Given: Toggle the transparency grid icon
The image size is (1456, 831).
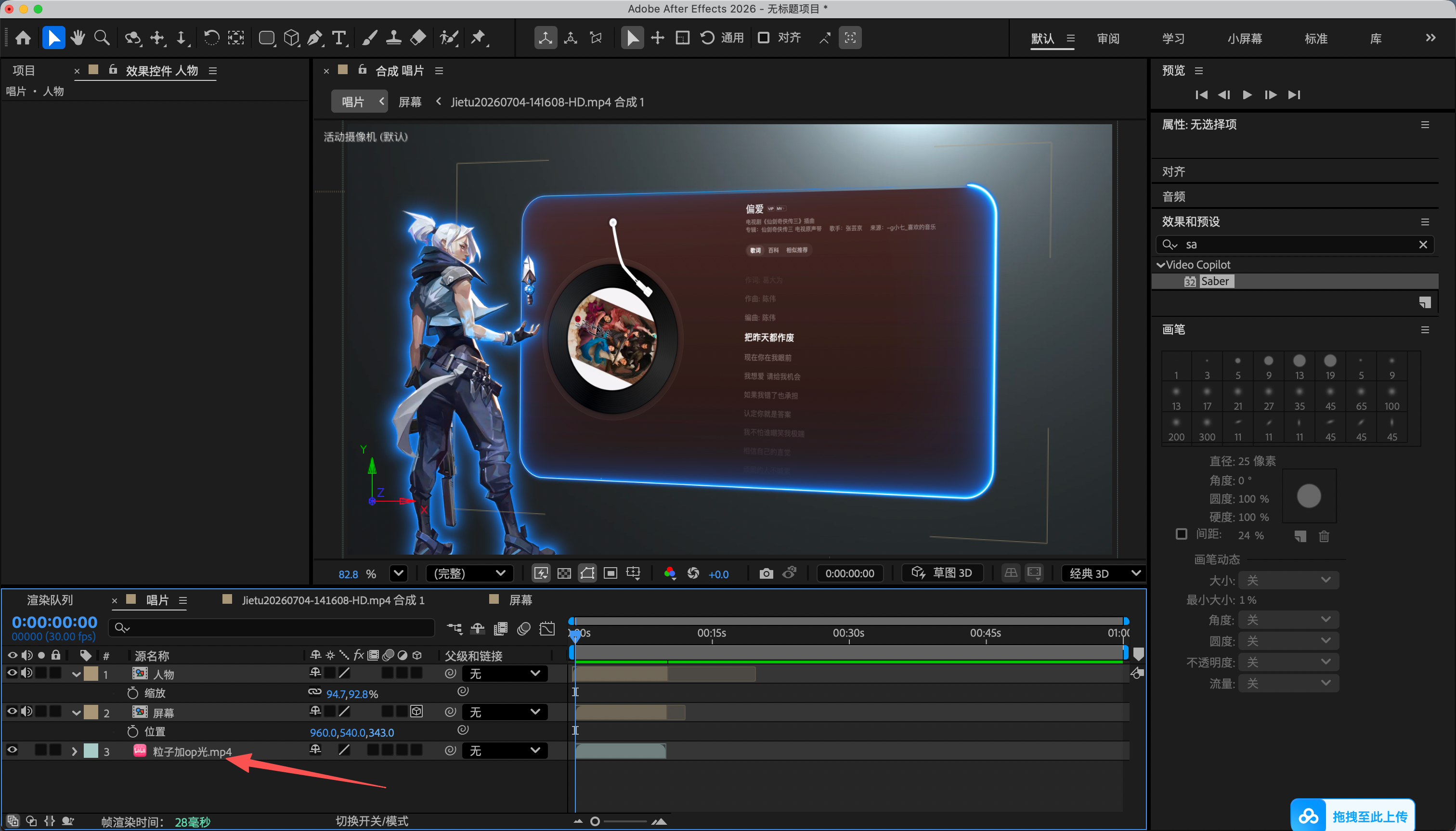Looking at the screenshot, I should pyautogui.click(x=564, y=573).
